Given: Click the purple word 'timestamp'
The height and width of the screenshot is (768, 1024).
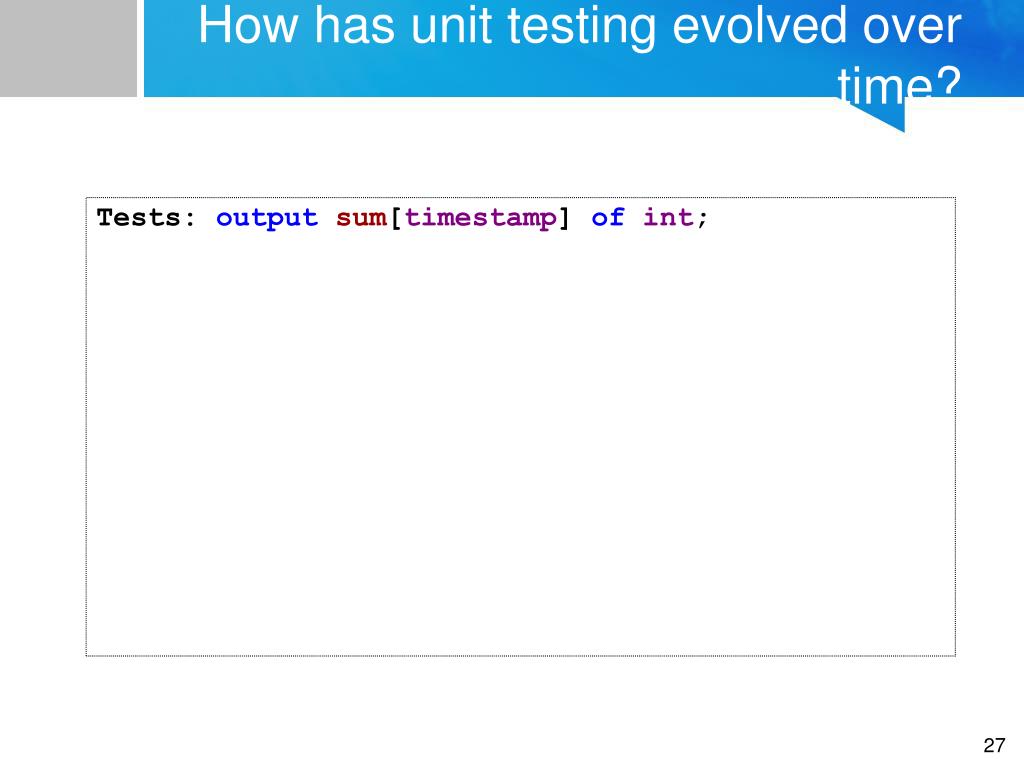Looking at the screenshot, I should tap(481, 218).
